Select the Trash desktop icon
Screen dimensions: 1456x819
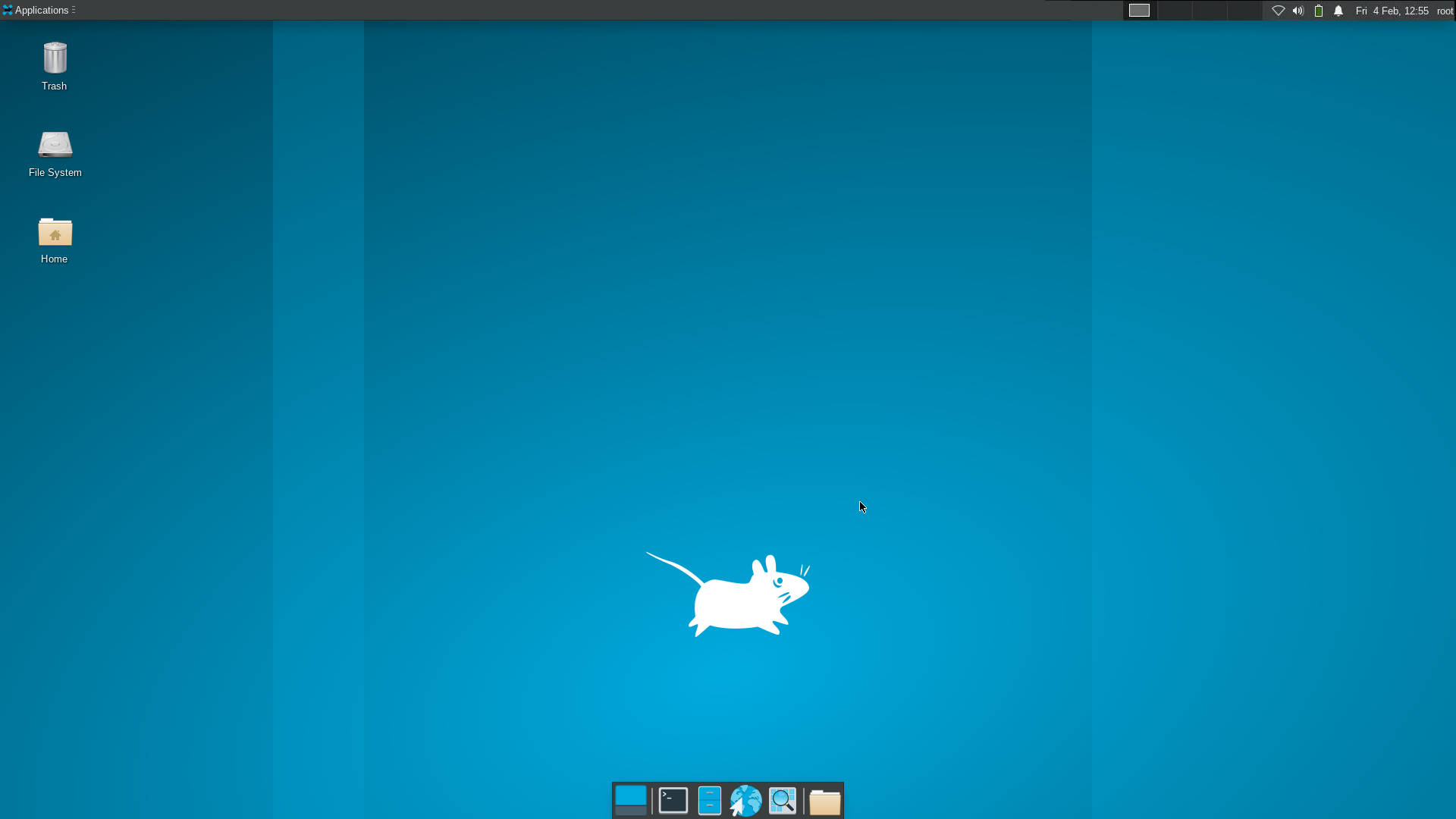(x=55, y=58)
